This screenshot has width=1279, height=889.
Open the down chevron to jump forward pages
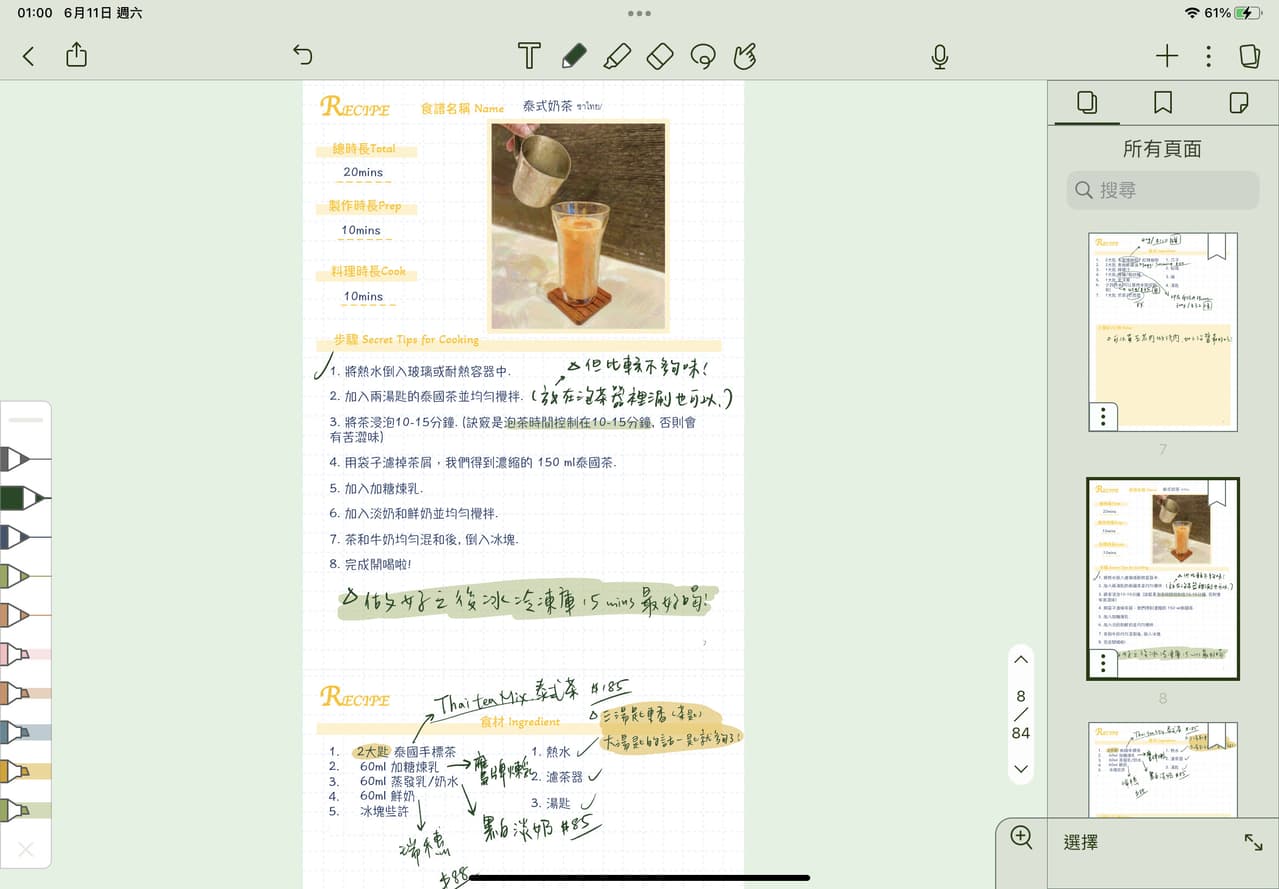point(1020,769)
